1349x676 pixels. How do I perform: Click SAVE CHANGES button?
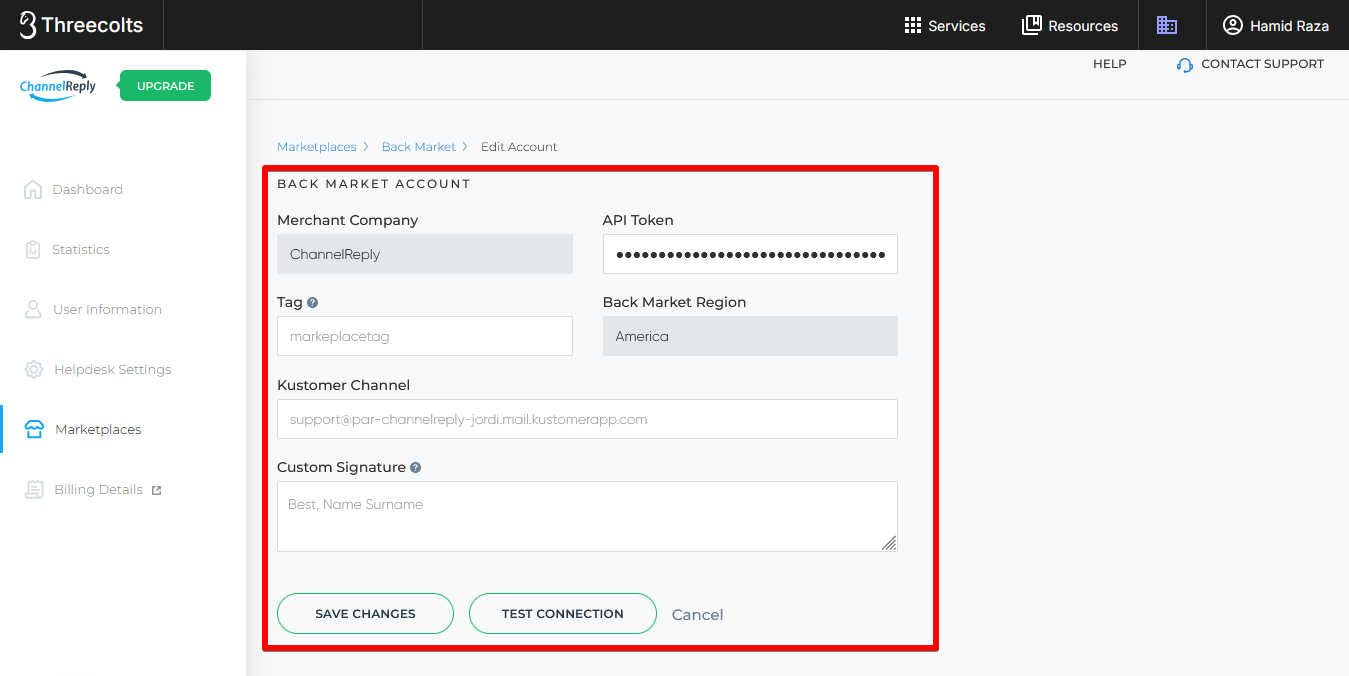click(x=365, y=613)
